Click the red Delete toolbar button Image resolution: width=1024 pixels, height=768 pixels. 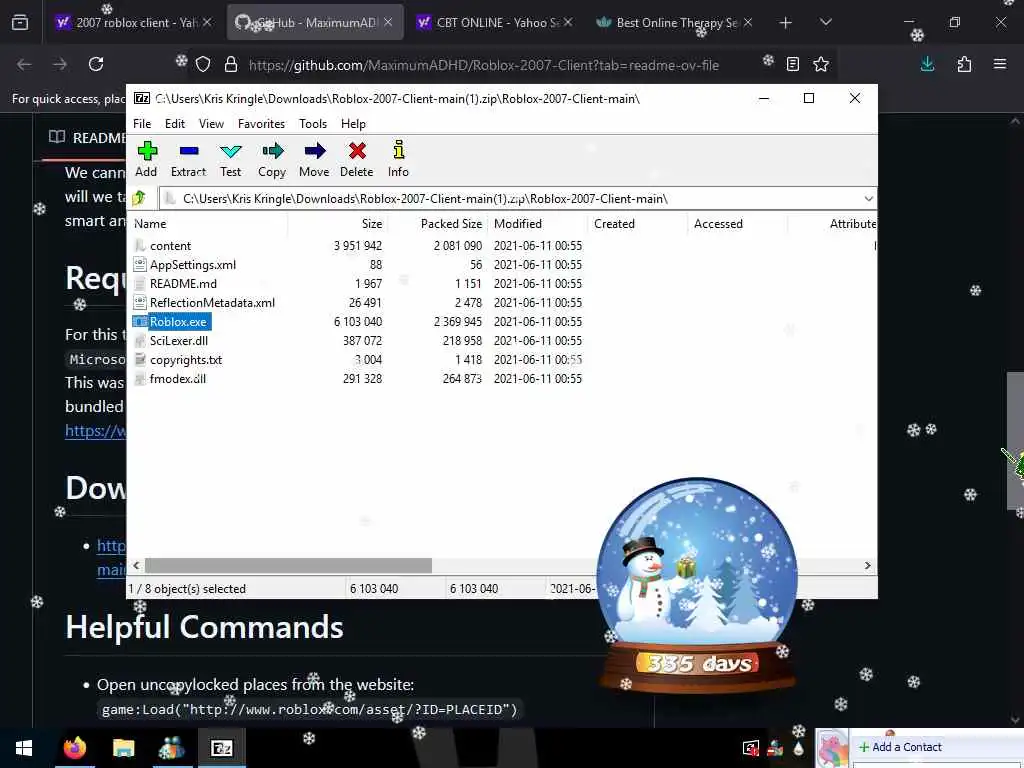click(357, 159)
